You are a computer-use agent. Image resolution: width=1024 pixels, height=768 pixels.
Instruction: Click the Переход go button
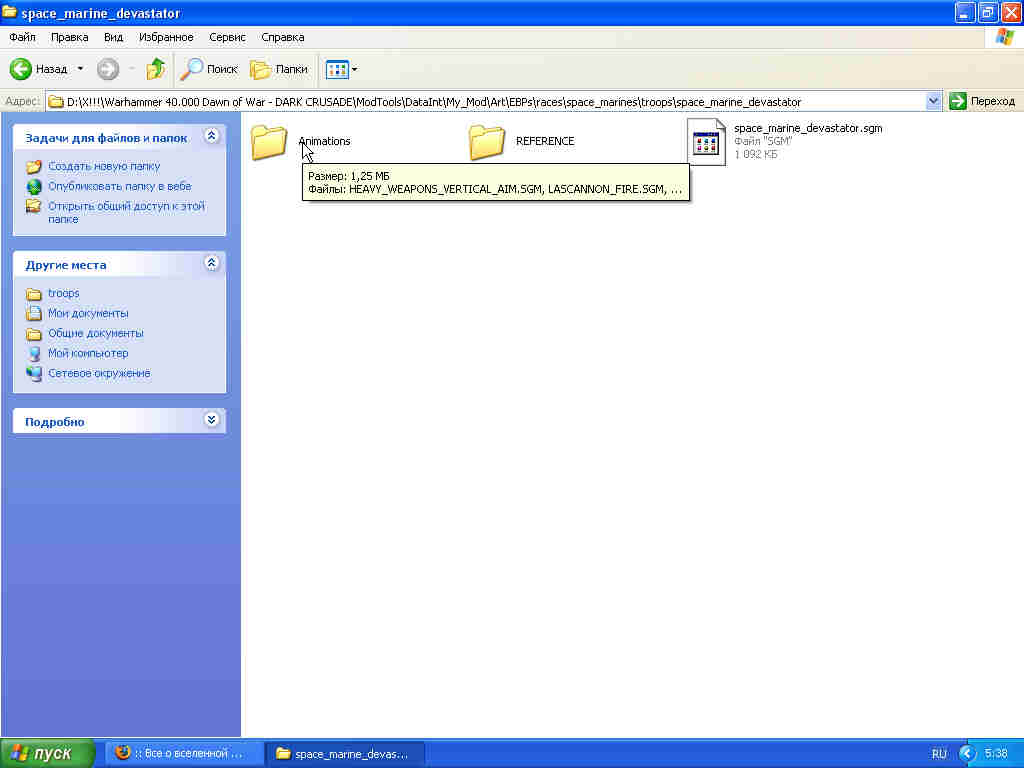982,101
